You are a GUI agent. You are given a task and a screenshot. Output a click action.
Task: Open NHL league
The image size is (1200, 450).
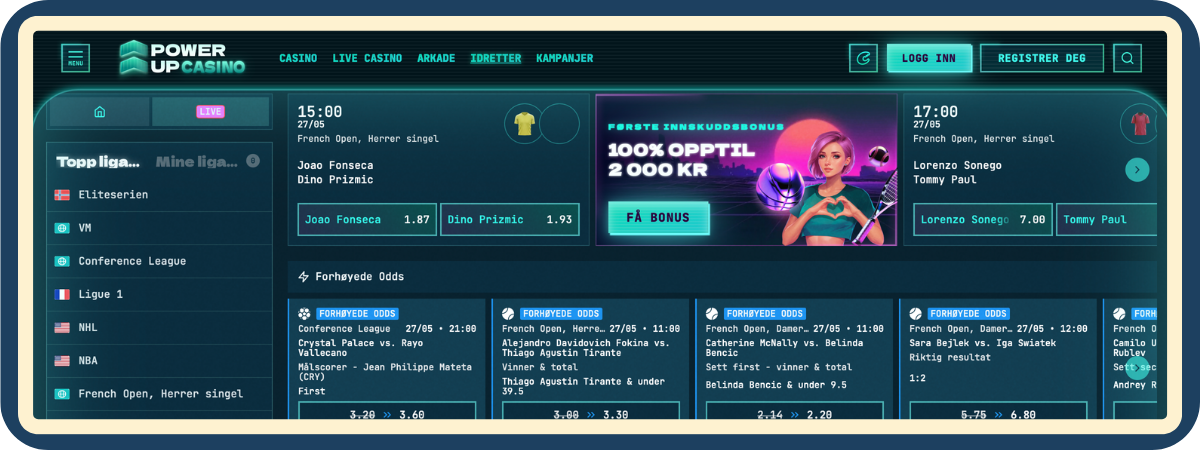click(159, 327)
